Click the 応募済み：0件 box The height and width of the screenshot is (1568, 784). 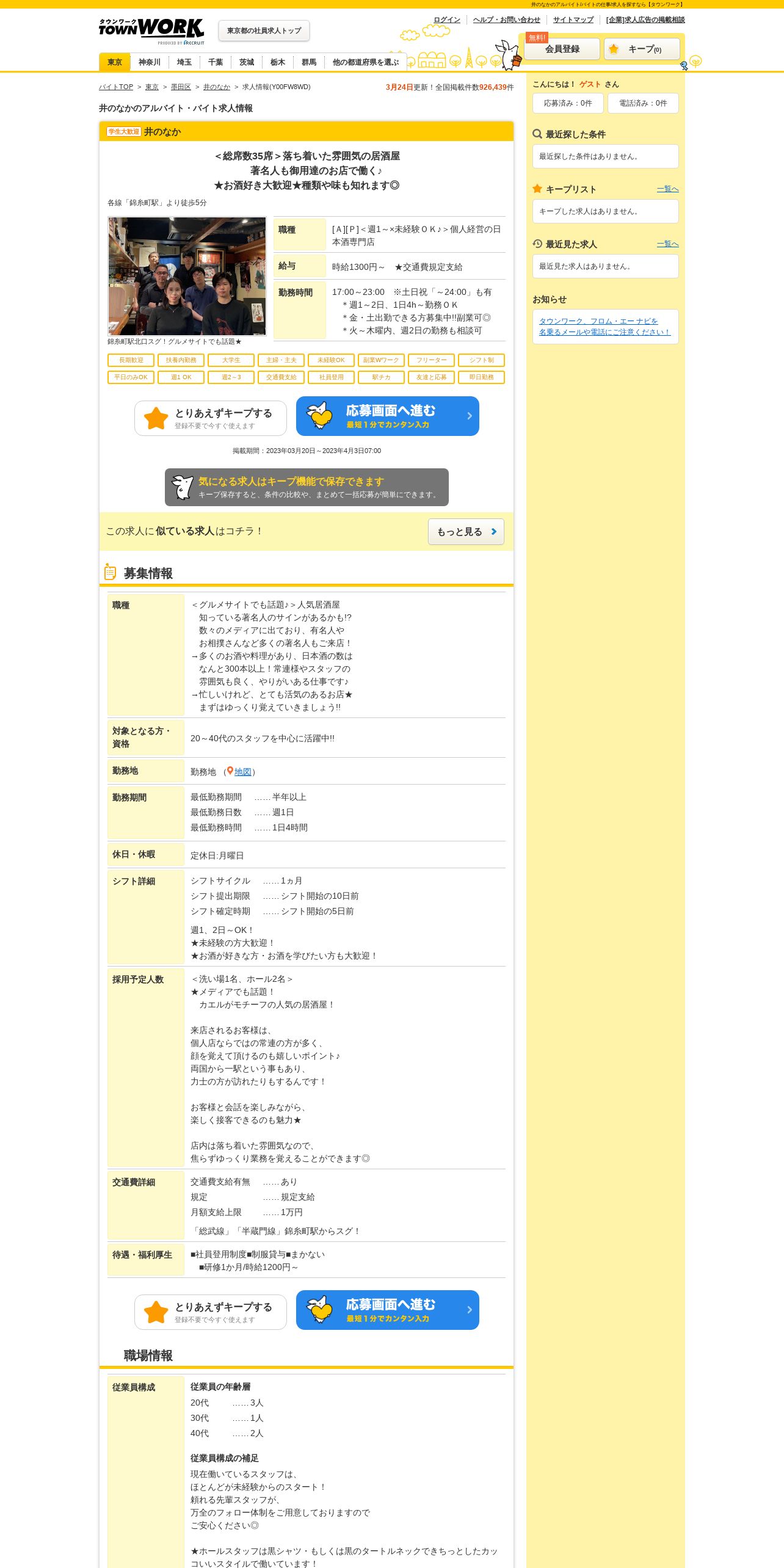pyautogui.click(x=568, y=103)
